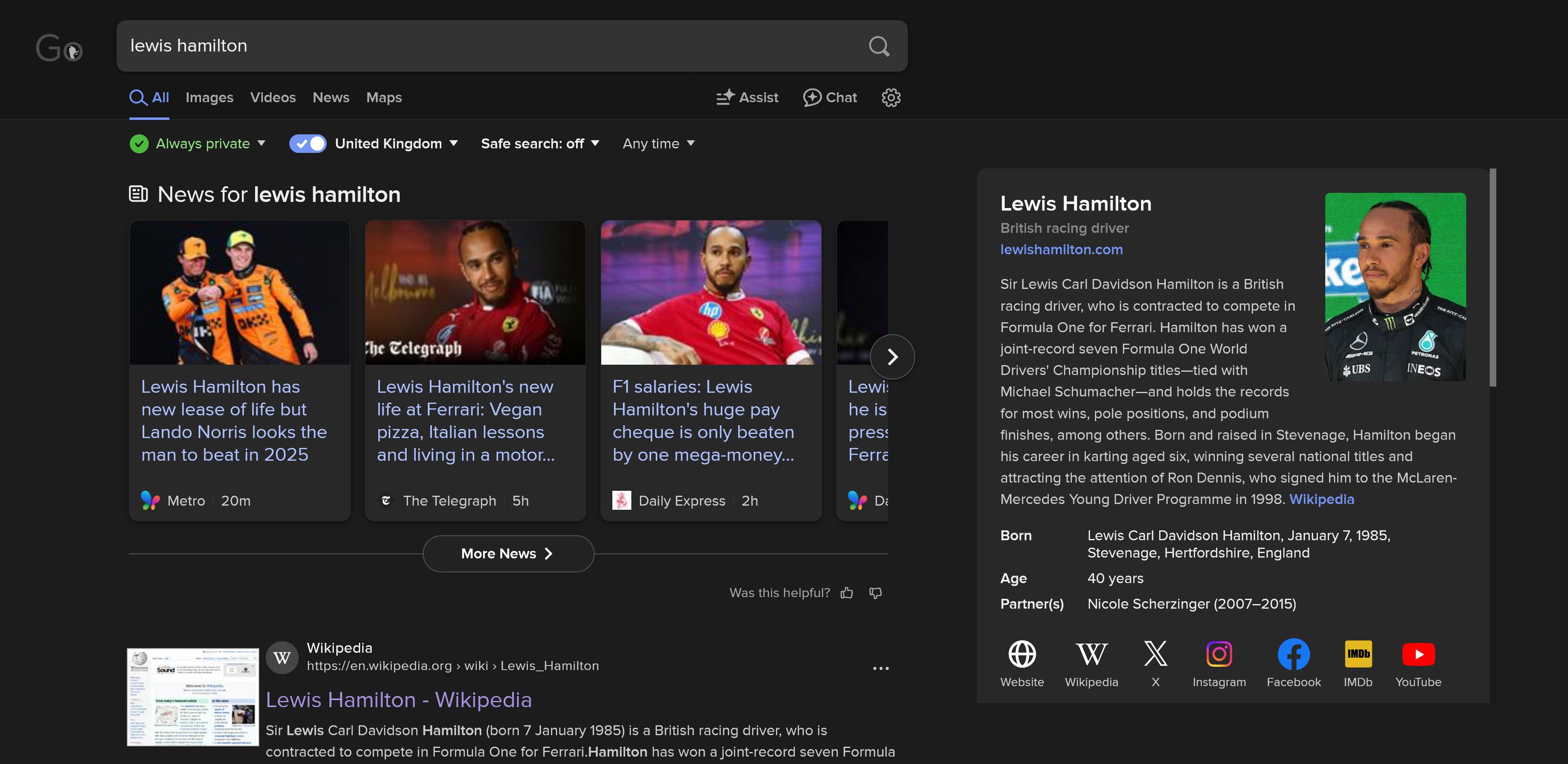Open the Chat bubble option

(x=830, y=97)
